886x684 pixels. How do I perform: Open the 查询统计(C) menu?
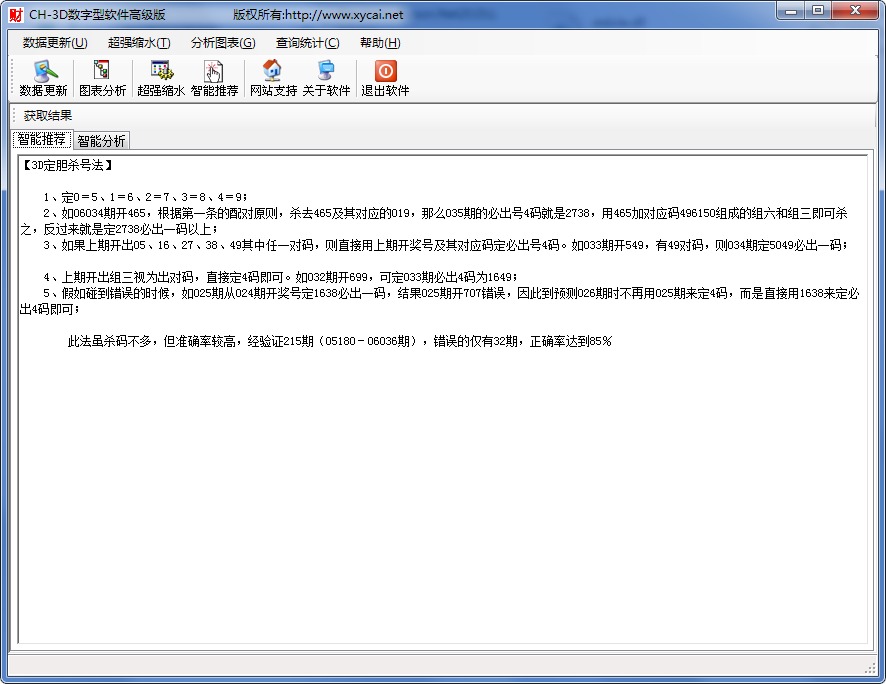click(x=307, y=43)
